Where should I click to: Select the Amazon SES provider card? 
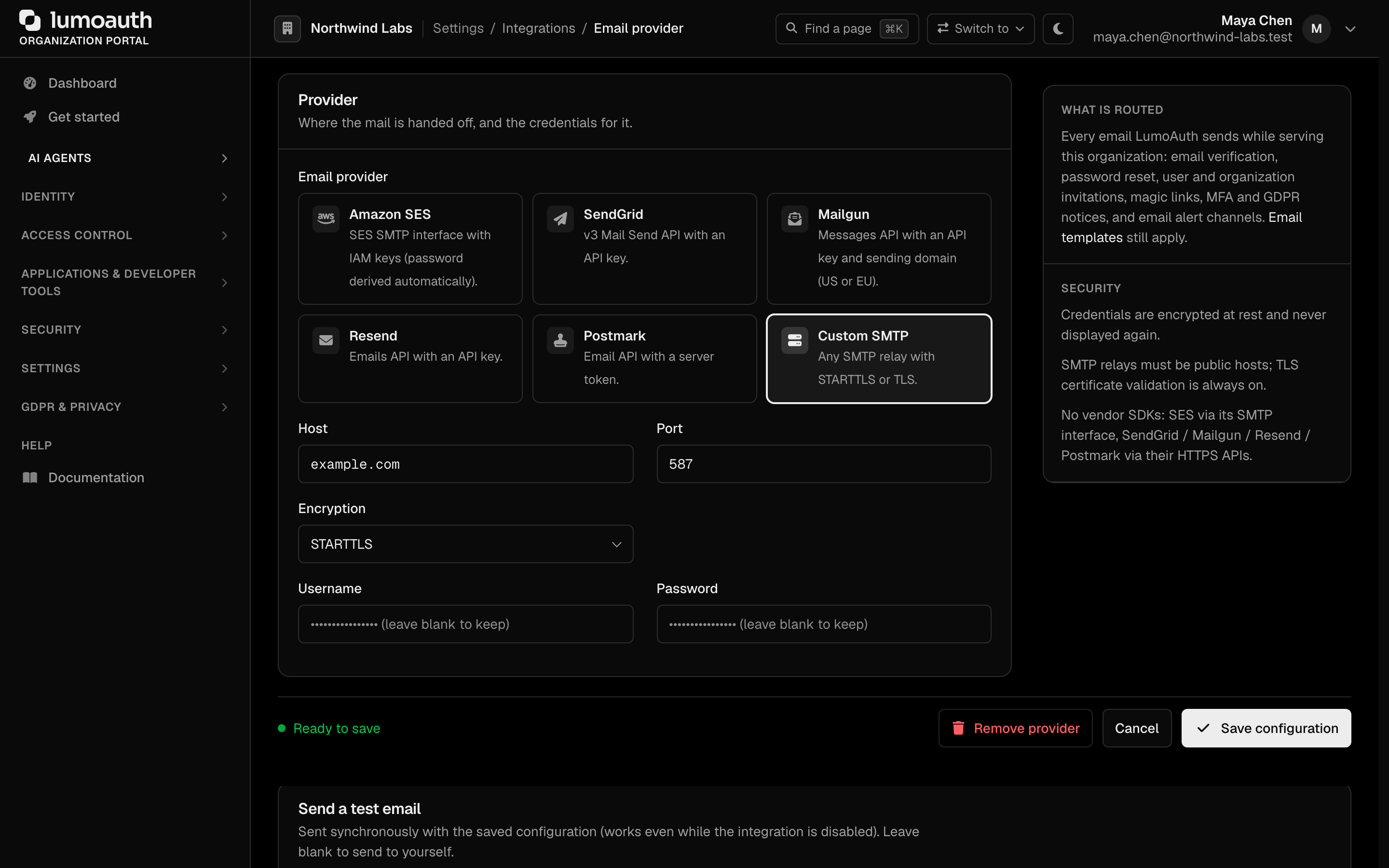tap(410, 248)
